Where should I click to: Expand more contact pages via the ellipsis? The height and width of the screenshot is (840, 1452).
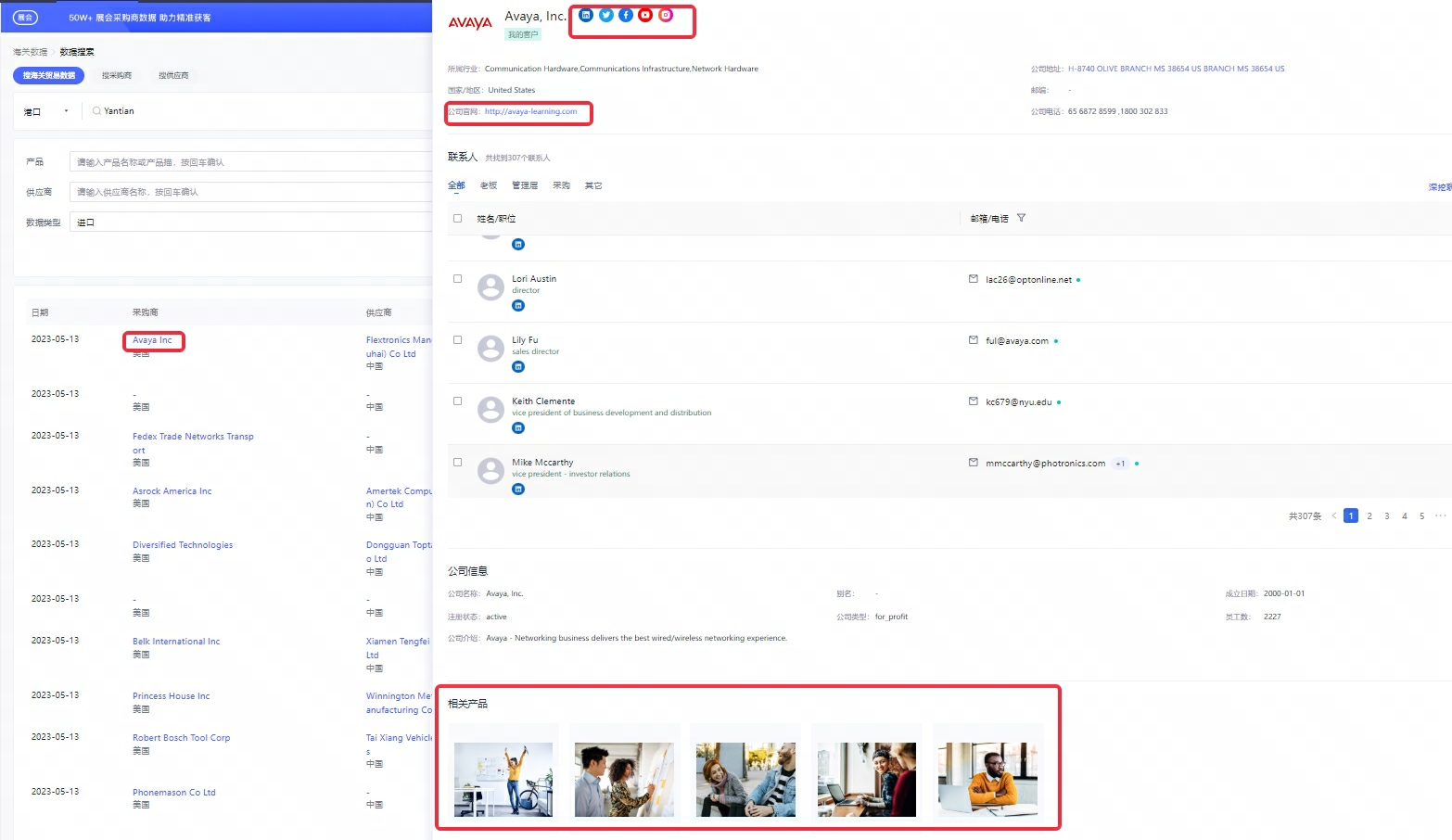pyautogui.click(x=1440, y=515)
